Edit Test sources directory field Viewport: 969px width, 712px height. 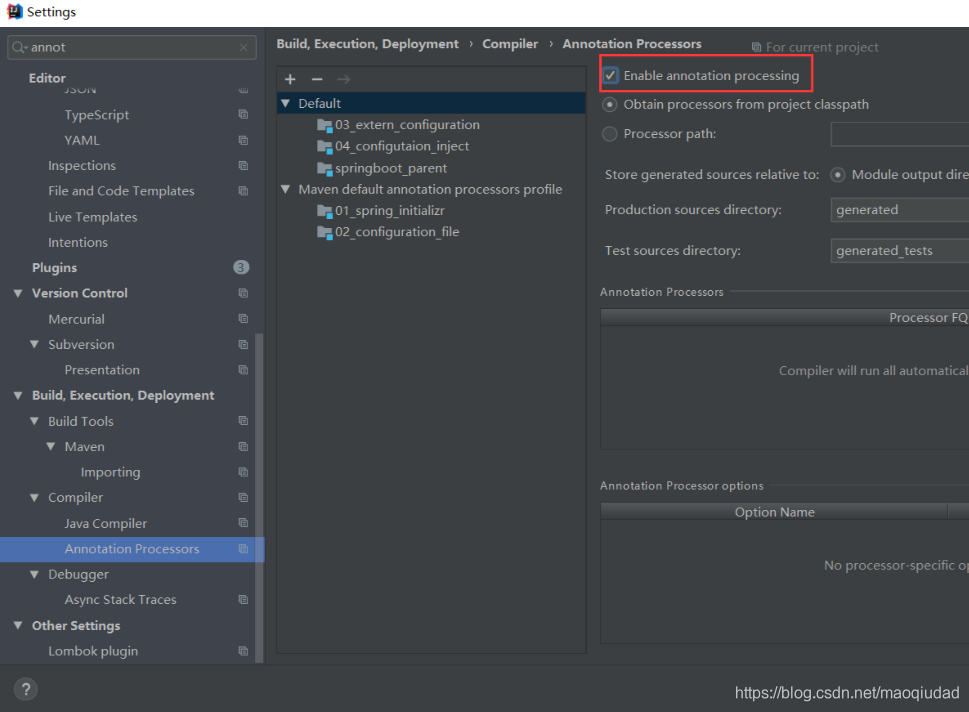click(900, 251)
